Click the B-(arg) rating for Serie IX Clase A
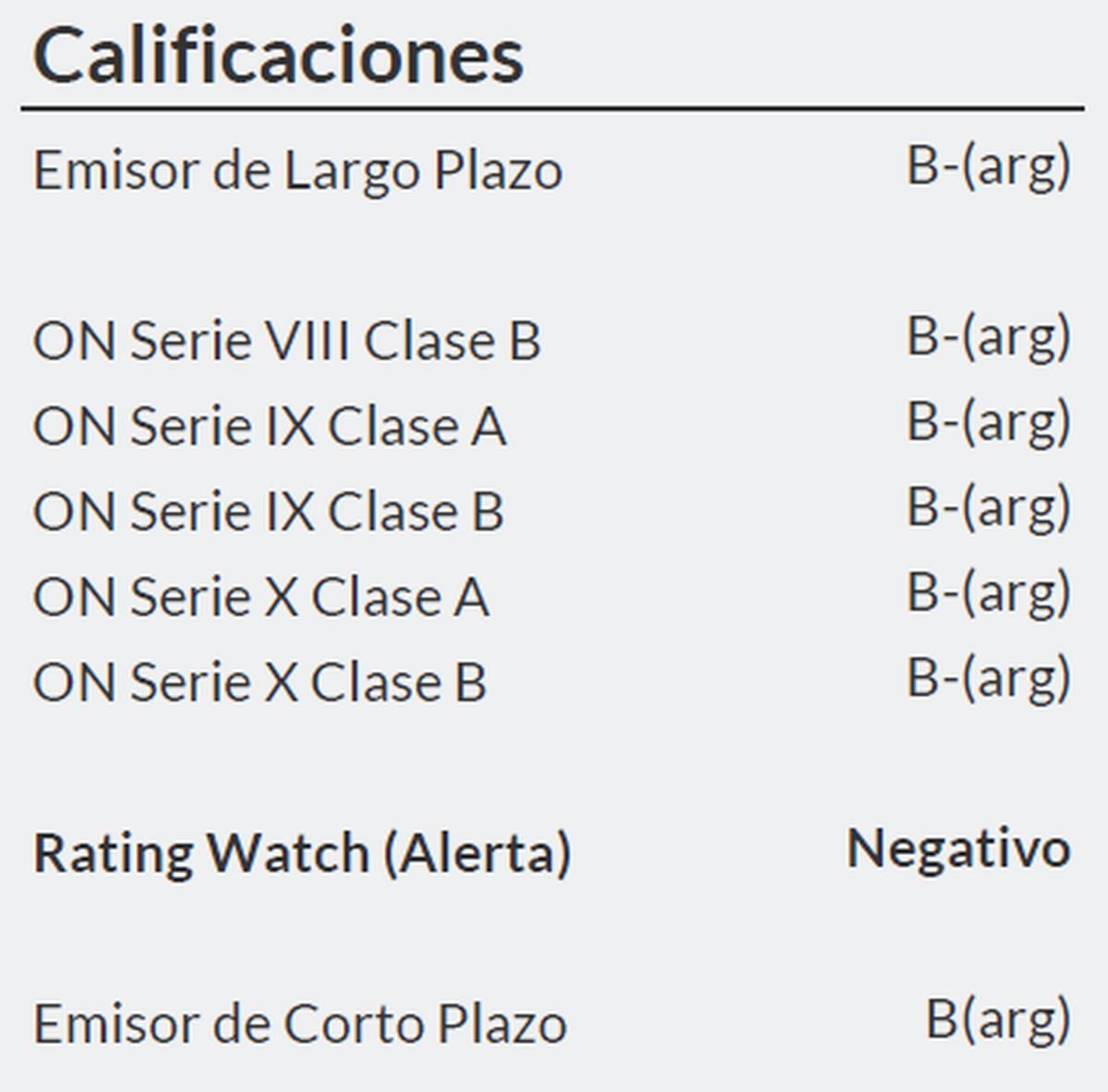This screenshot has height=1092, width=1108. coord(988,423)
